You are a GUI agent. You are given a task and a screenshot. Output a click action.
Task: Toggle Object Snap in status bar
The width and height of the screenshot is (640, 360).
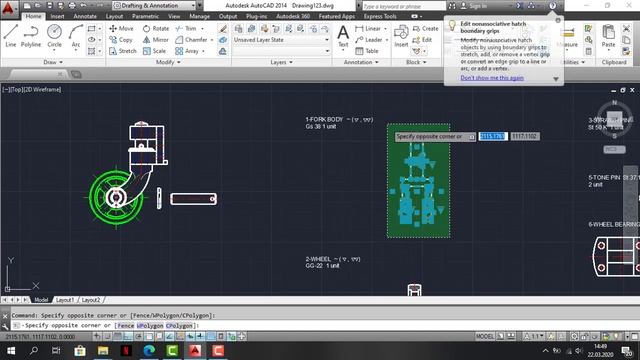click(x=149, y=336)
